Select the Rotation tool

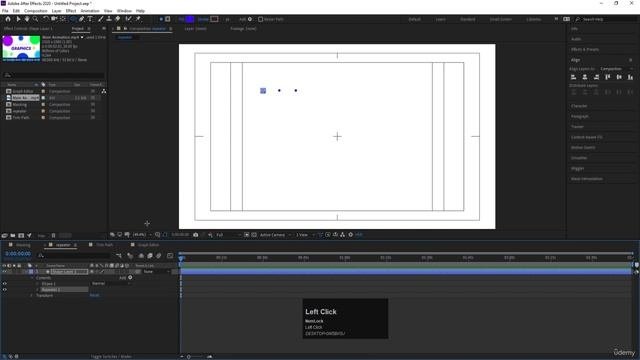[45, 19]
